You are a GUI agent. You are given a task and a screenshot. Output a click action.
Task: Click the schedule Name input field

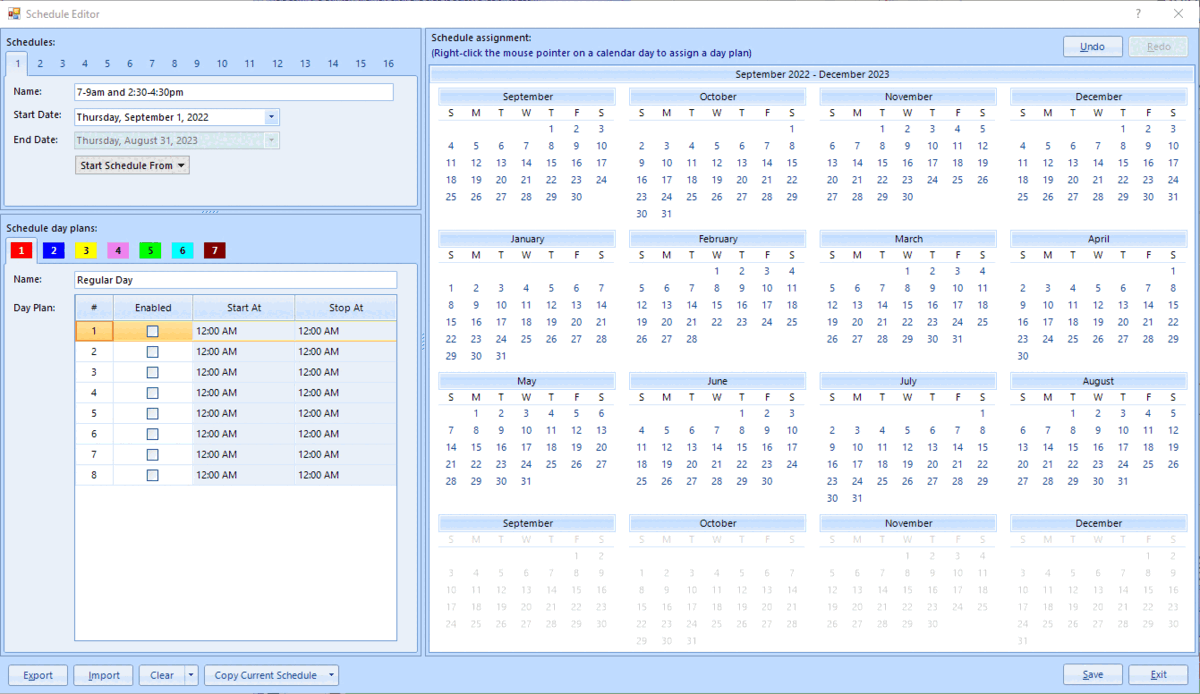(x=234, y=92)
